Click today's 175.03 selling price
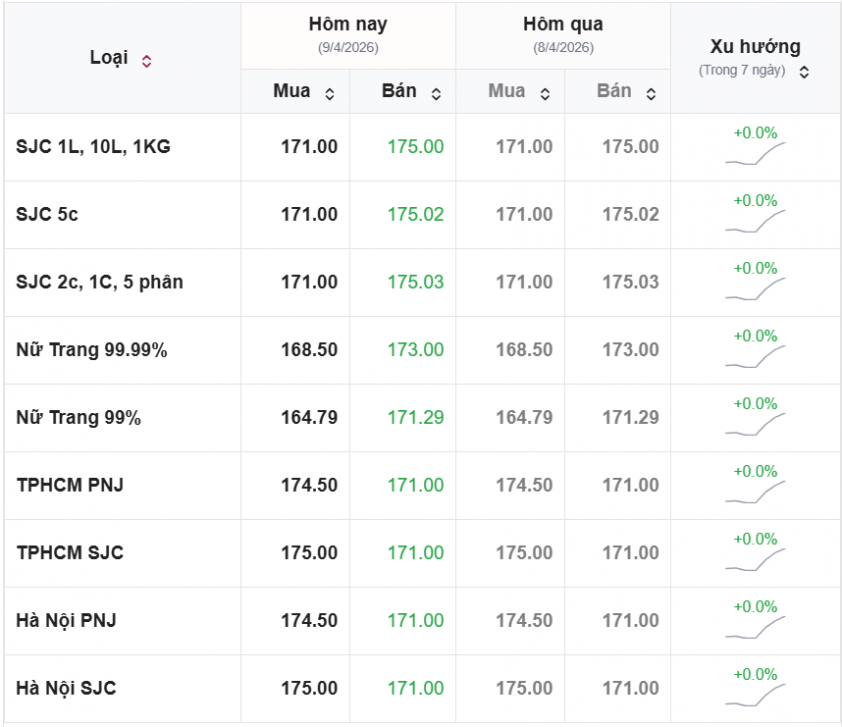 [415, 282]
